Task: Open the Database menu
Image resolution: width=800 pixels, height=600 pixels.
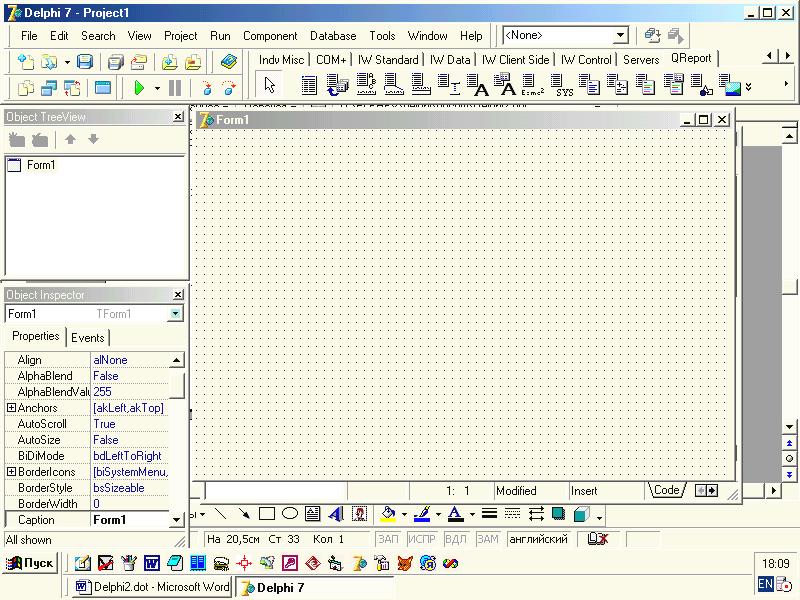Action: (333, 36)
